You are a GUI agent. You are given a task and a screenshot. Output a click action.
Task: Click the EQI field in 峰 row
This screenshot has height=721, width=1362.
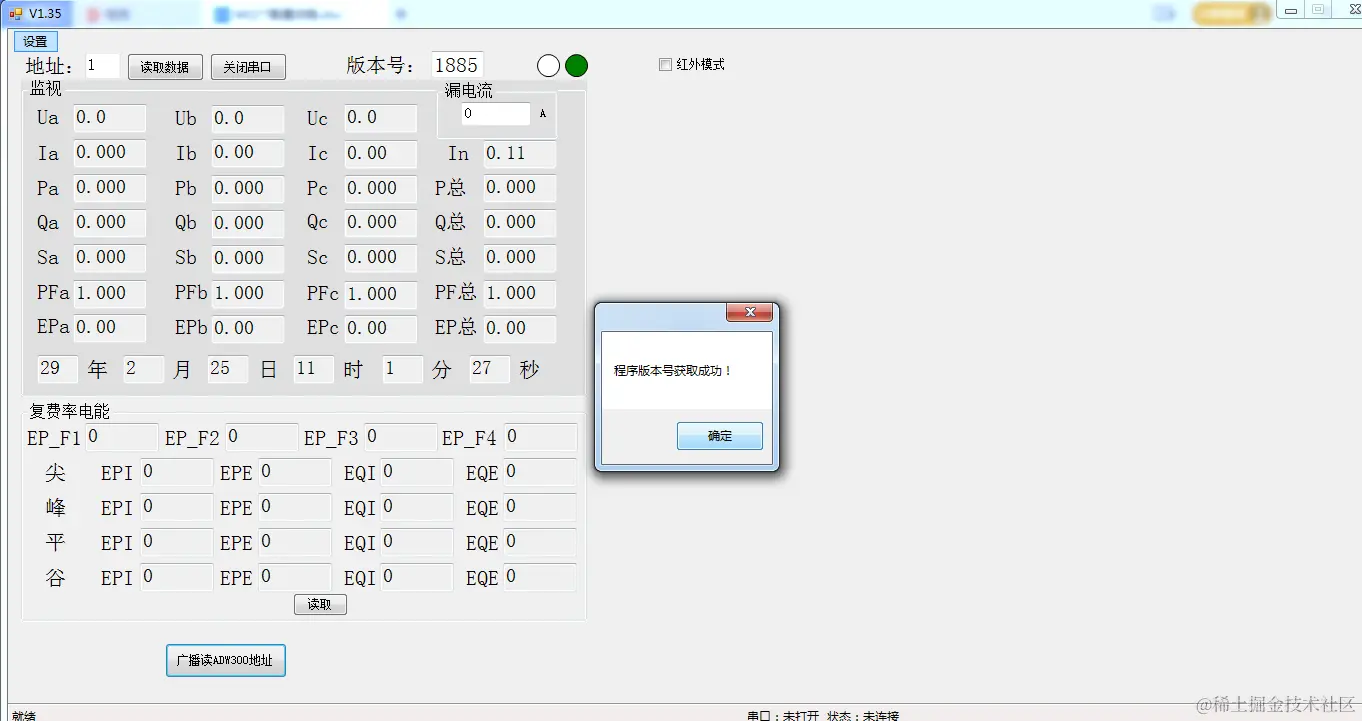pos(417,507)
